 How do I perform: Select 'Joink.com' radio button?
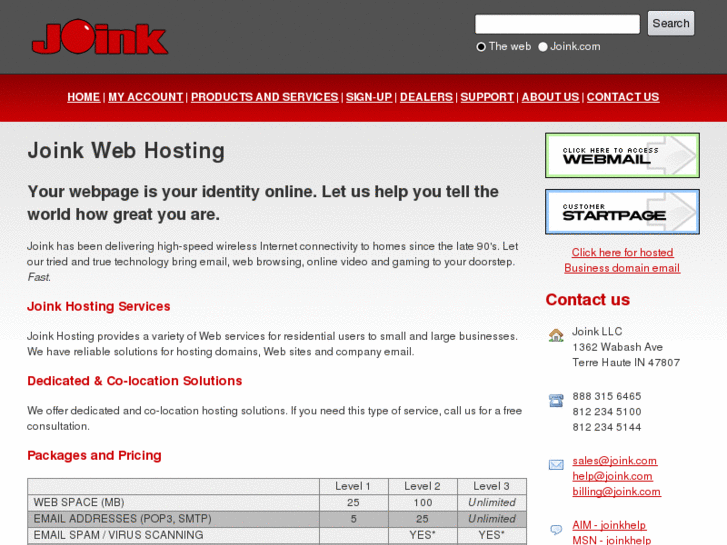pyautogui.click(x=542, y=47)
